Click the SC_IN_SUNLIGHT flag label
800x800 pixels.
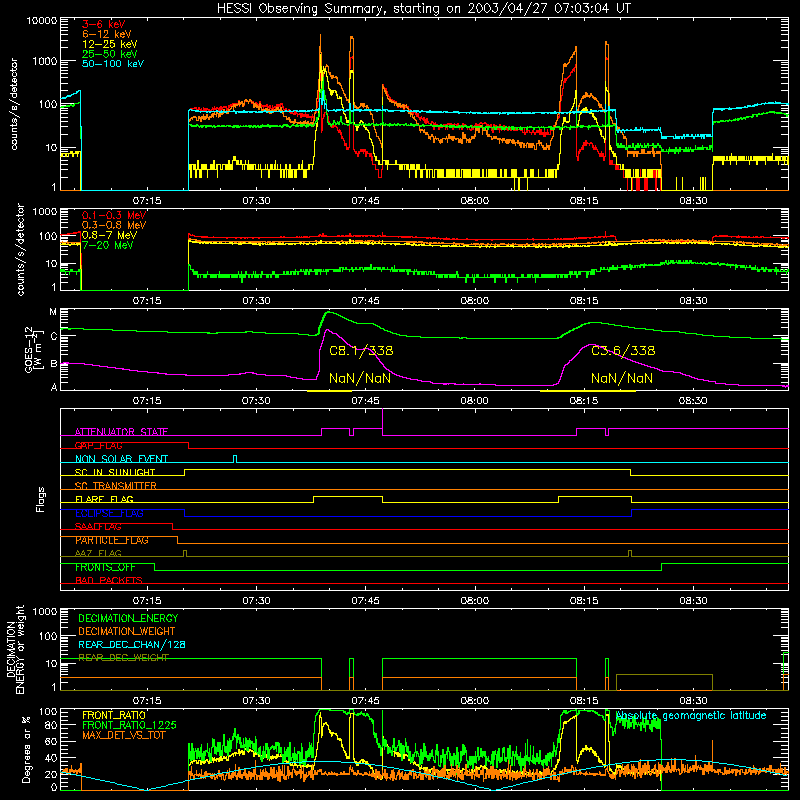pyautogui.click(x=115, y=472)
